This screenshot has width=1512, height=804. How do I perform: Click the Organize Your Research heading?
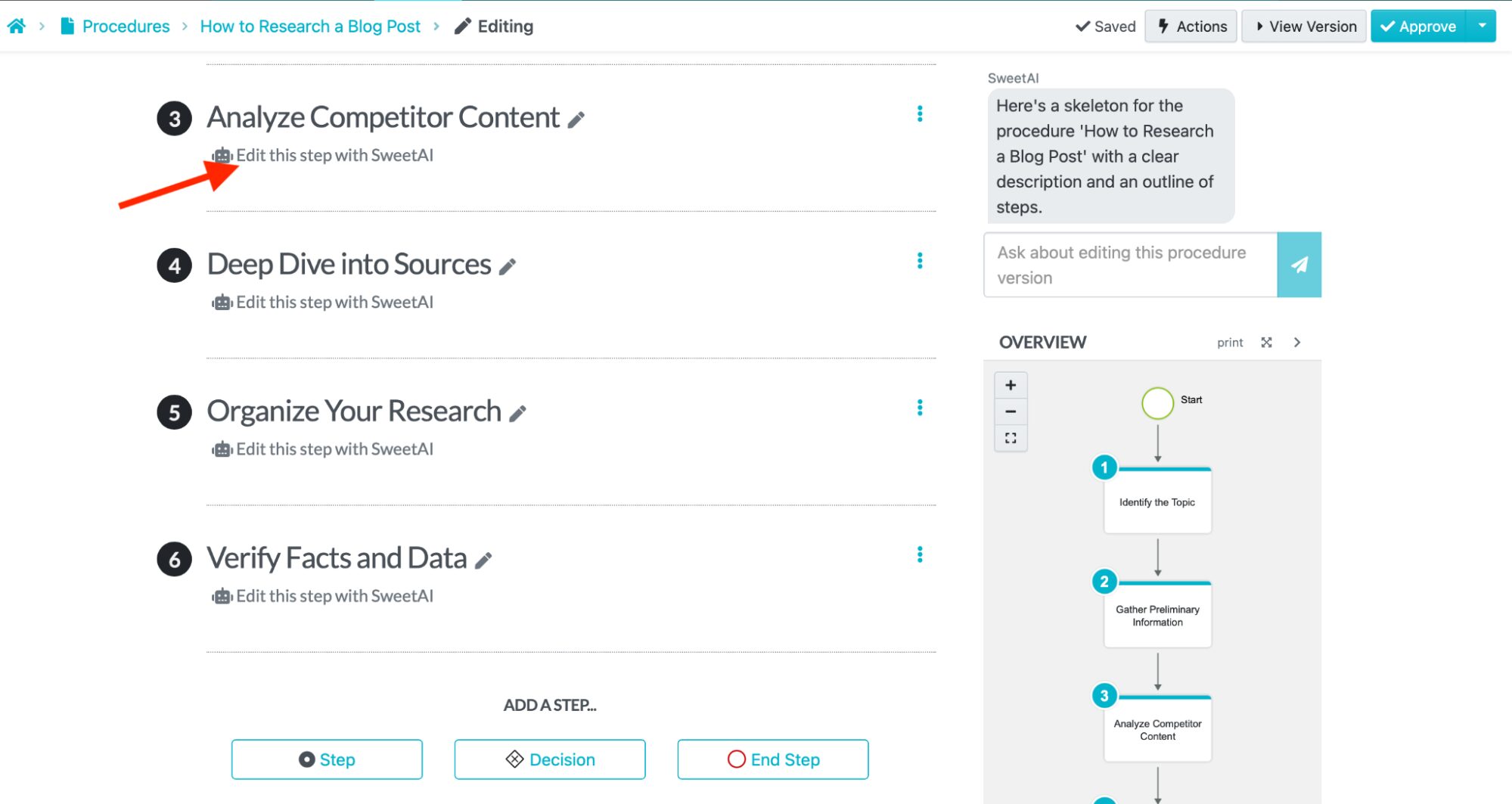pyautogui.click(x=354, y=411)
